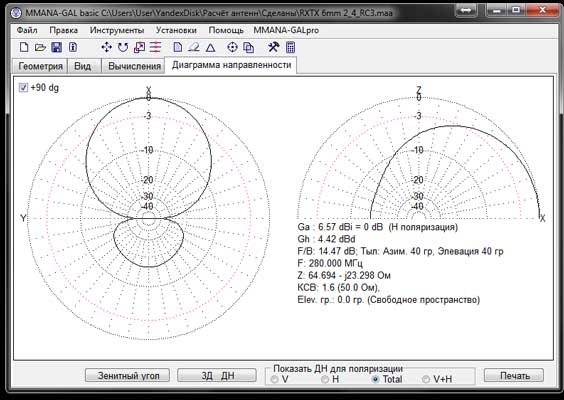
Task: Click the crosshair target icon
Action: pos(233,47)
